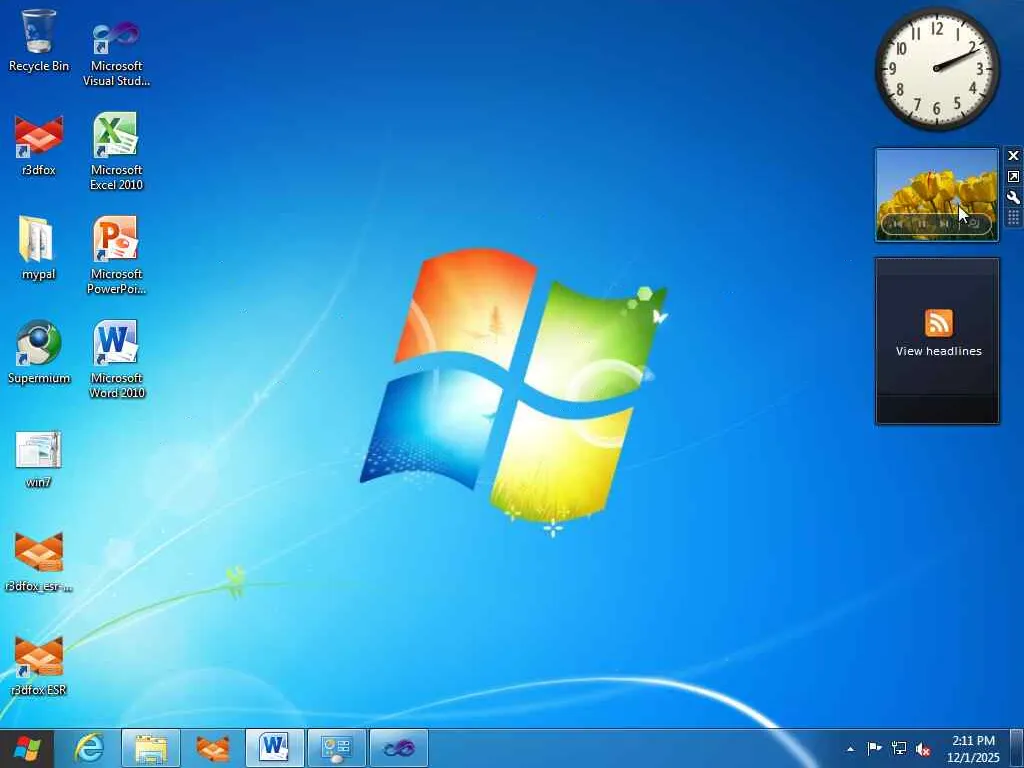Click the Show desktop strip on taskbar
Image resolution: width=1024 pixels, height=768 pixels.
[1016, 748]
